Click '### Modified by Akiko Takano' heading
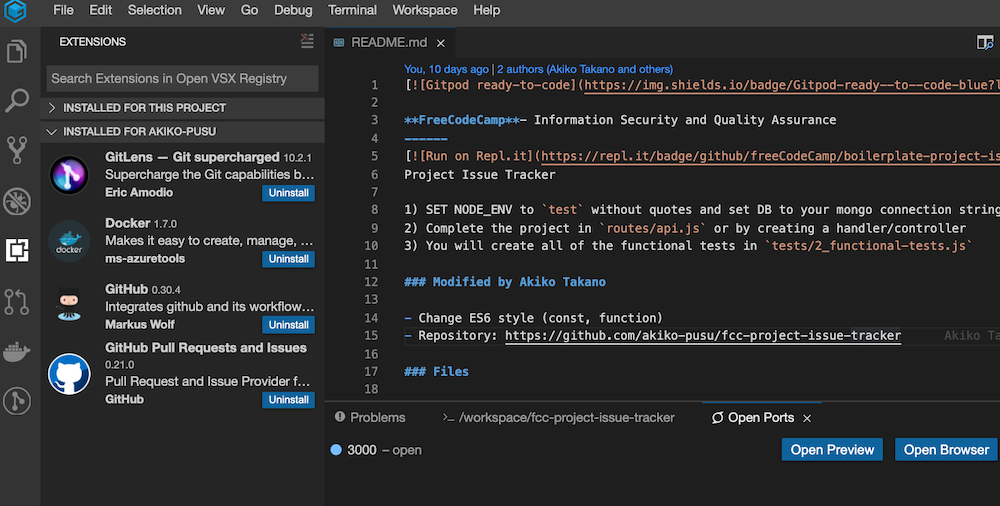This screenshot has height=506, width=1000. click(x=505, y=281)
